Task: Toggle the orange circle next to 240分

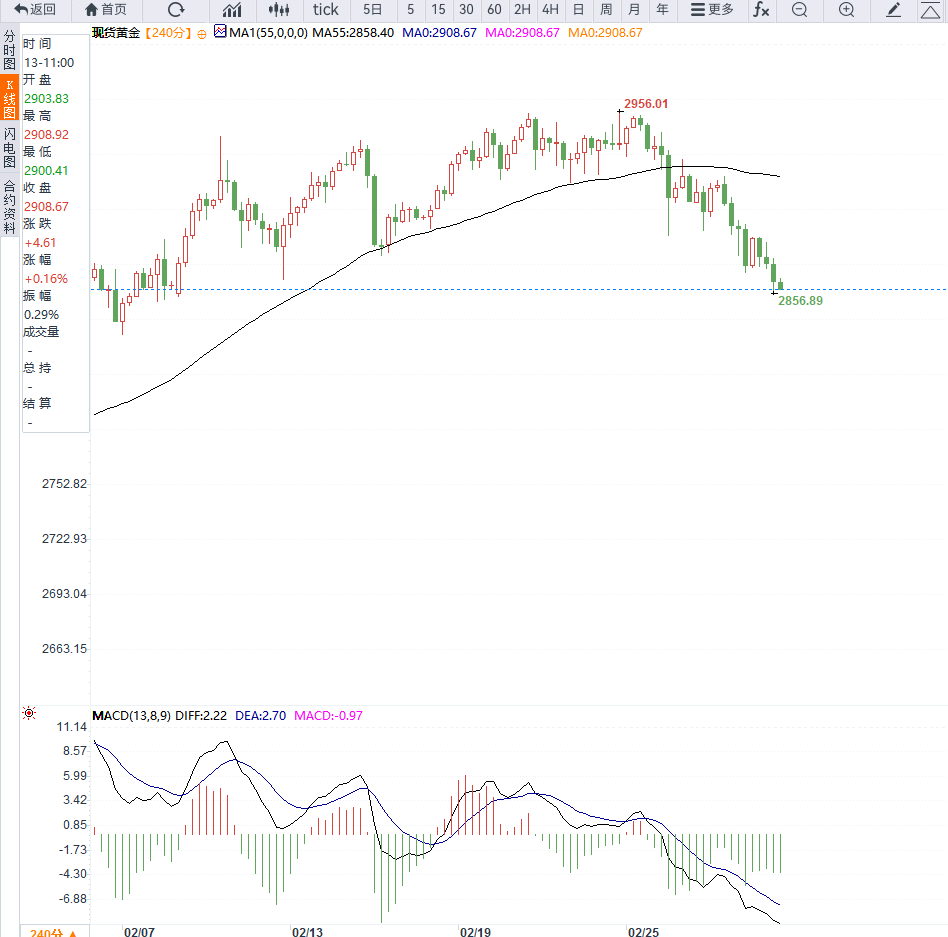Action: click(x=201, y=33)
